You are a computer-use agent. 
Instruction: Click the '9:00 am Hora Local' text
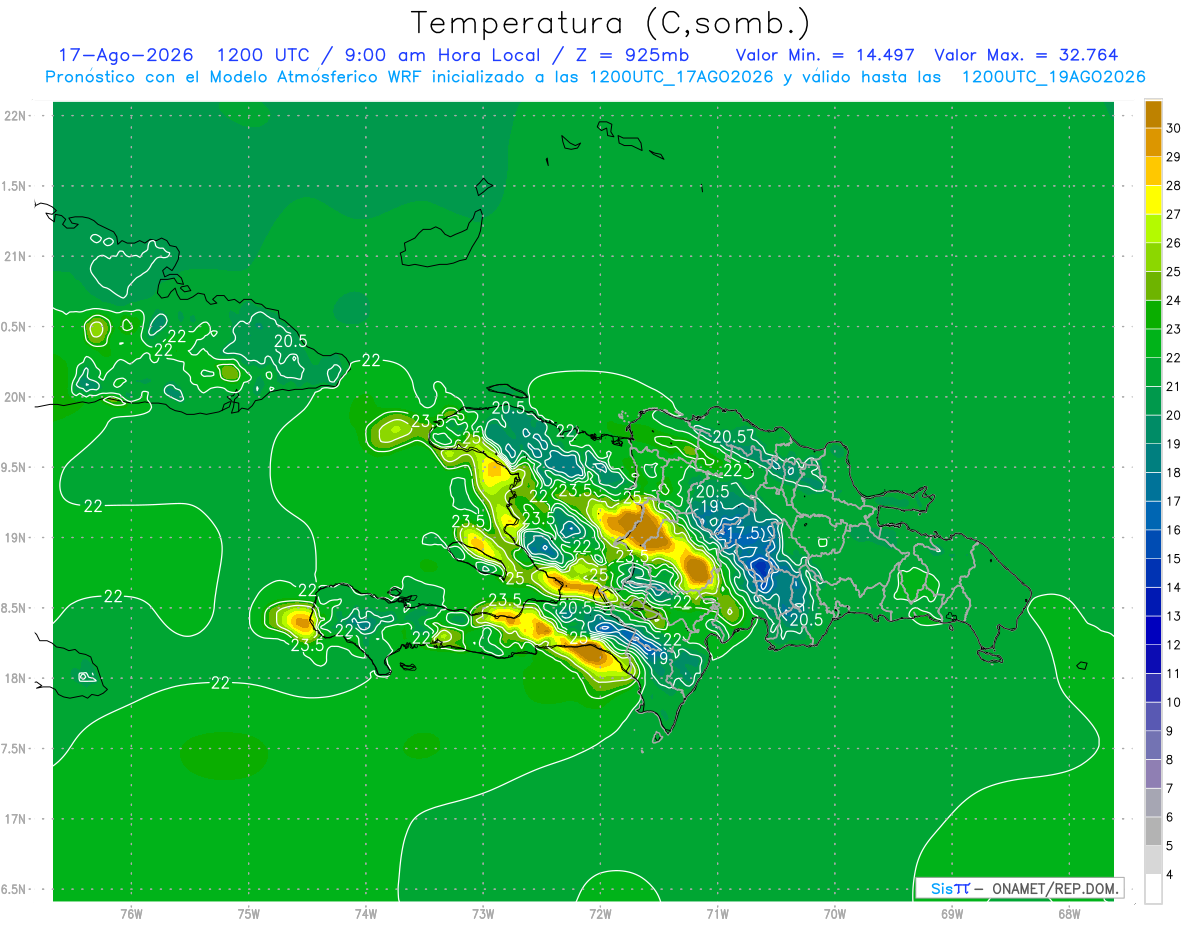pos(441,55)
